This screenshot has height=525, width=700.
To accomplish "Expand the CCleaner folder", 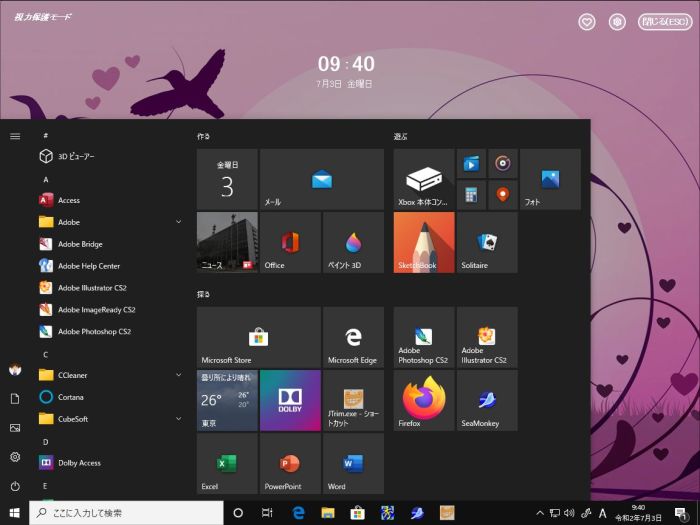I will pyautogui.click(x=179, y=375).
